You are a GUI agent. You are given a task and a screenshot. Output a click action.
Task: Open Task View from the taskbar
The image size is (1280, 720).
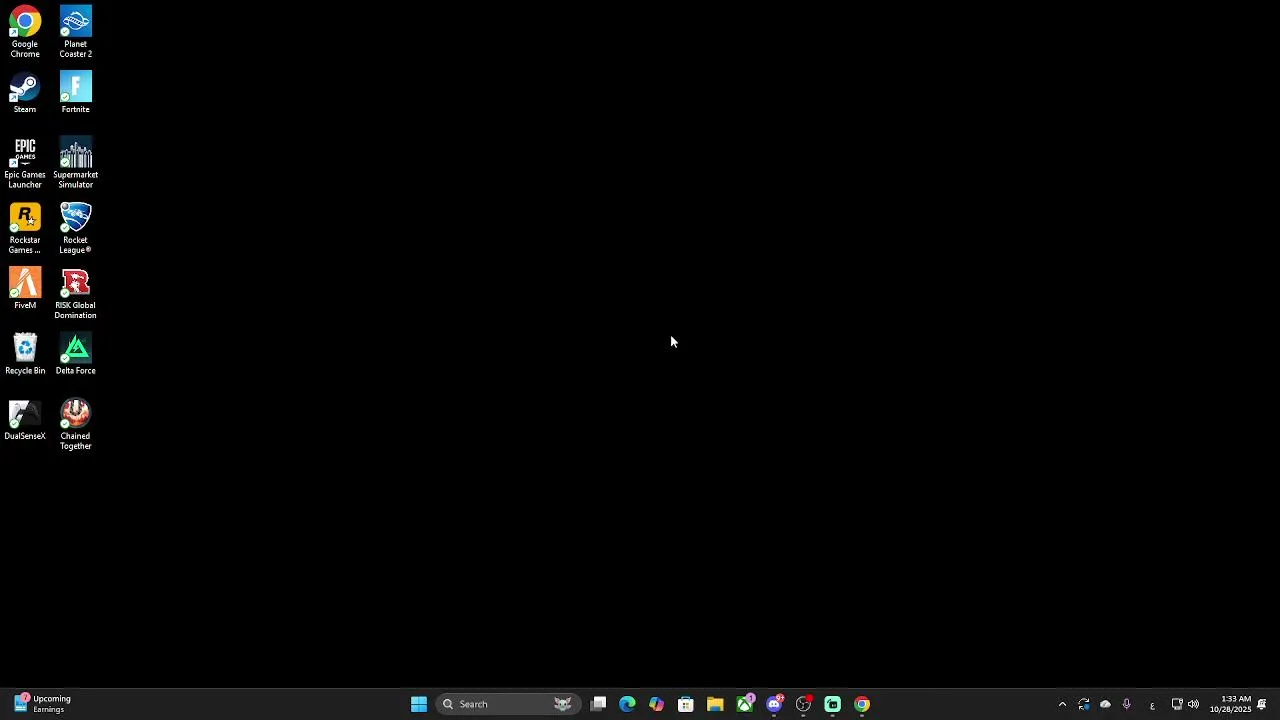(x=598, y=704)
